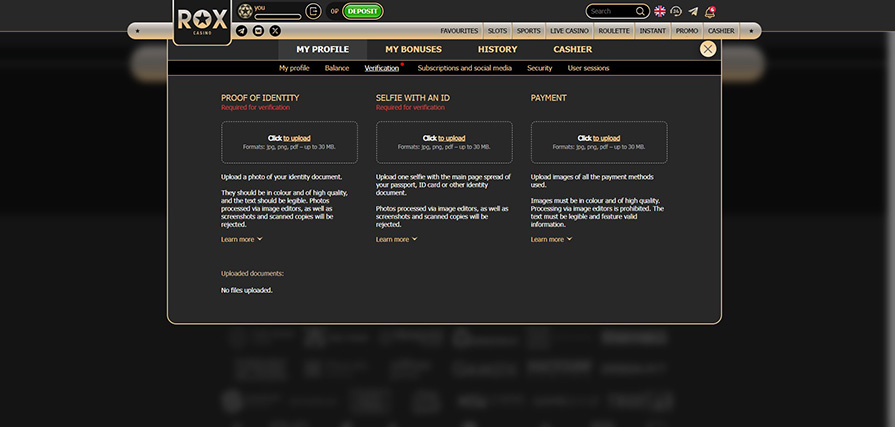Click 'No files uploaded.' text
This screenshot has width=895, height=427.
(x=247, y=290)
